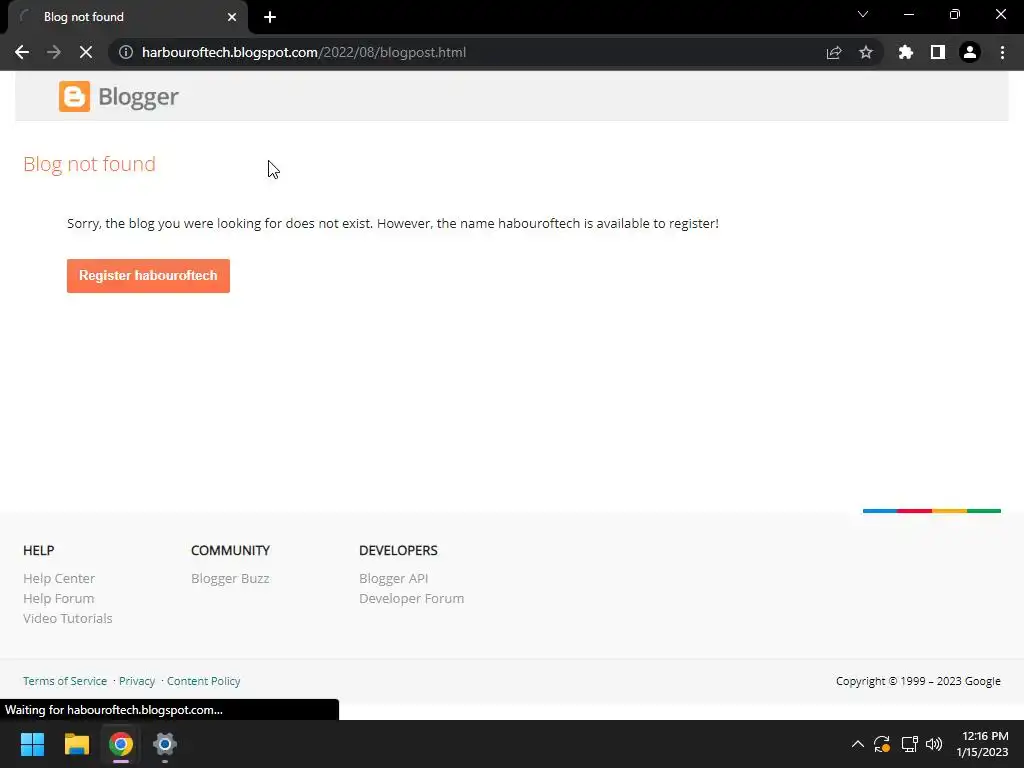Image resolution: width=1024 pixels, height=768 pixels.
Task: Click the Chrome taskbar icon
Action: pos(121,744)
